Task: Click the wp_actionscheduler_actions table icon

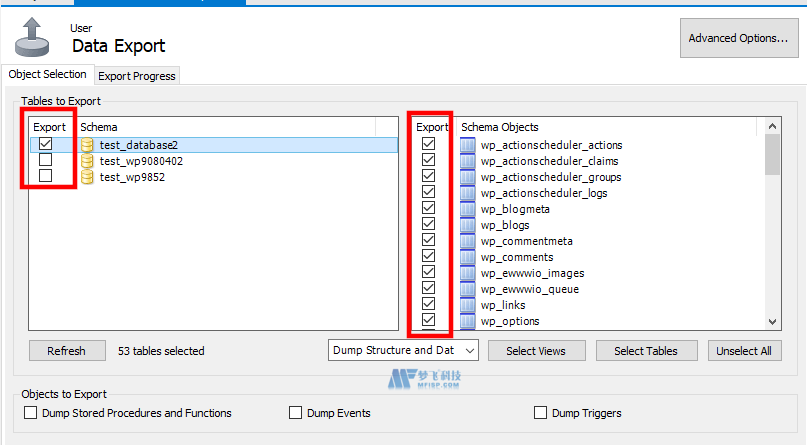Action: 467,145
